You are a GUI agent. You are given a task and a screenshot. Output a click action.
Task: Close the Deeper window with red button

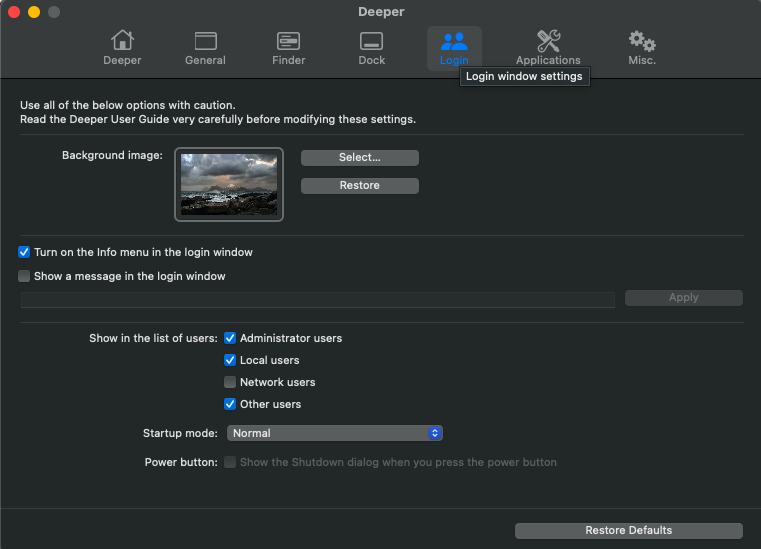point(14,12)
